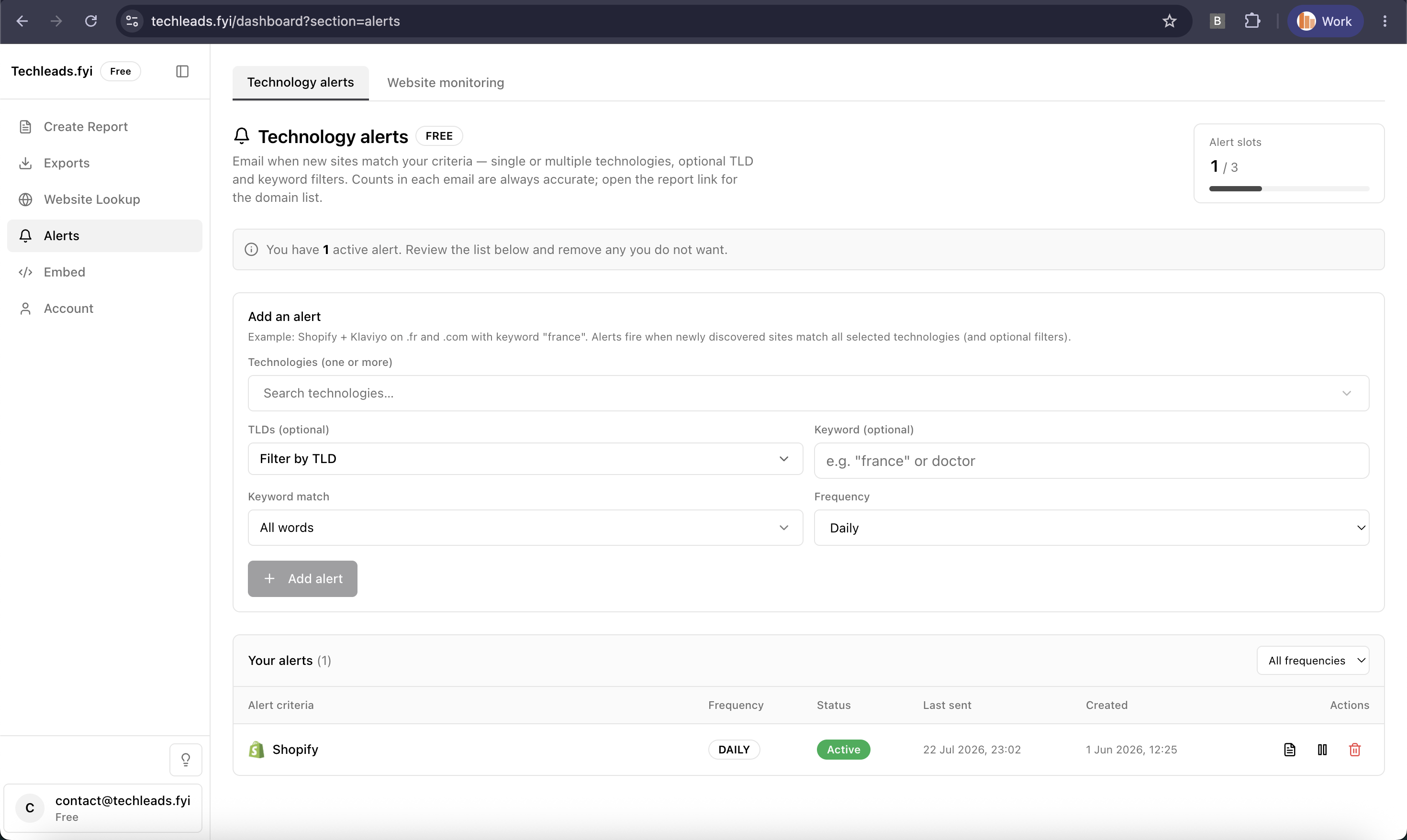
Task: Select Technology alerts tab
Action: pos(301,83)
